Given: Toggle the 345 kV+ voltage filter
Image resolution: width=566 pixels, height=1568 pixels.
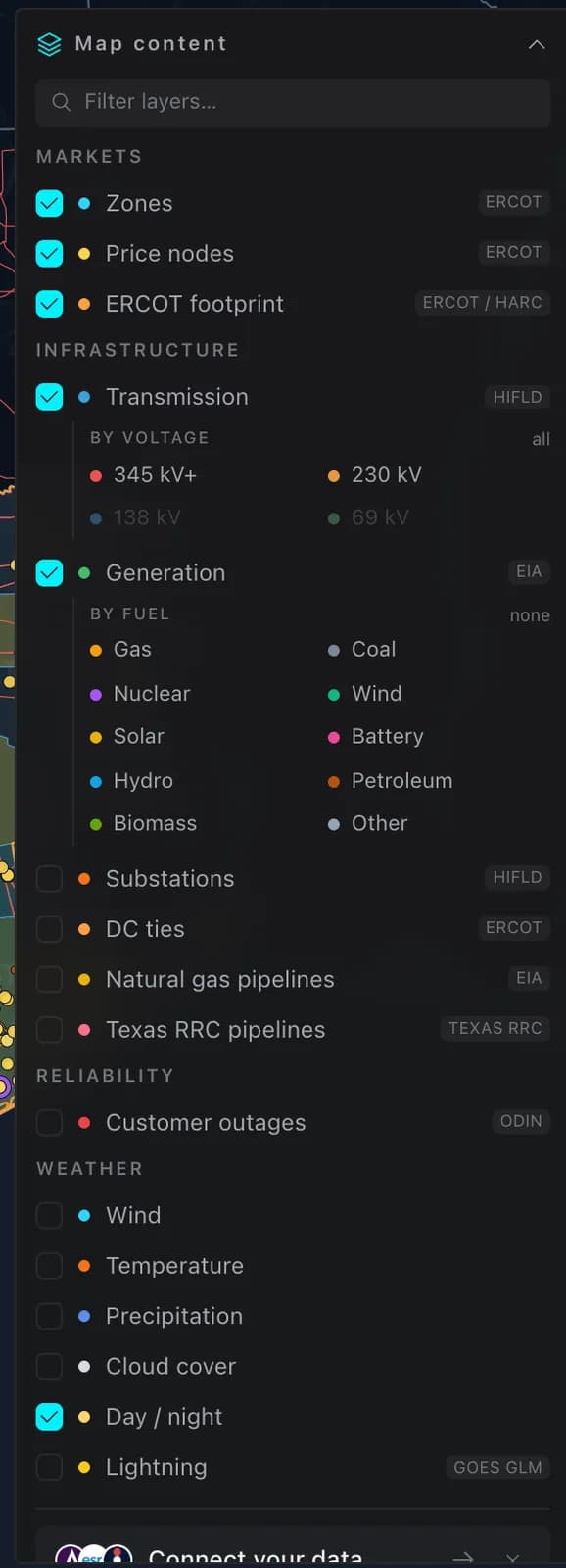Looking at the screenshot, I should 144,475.
